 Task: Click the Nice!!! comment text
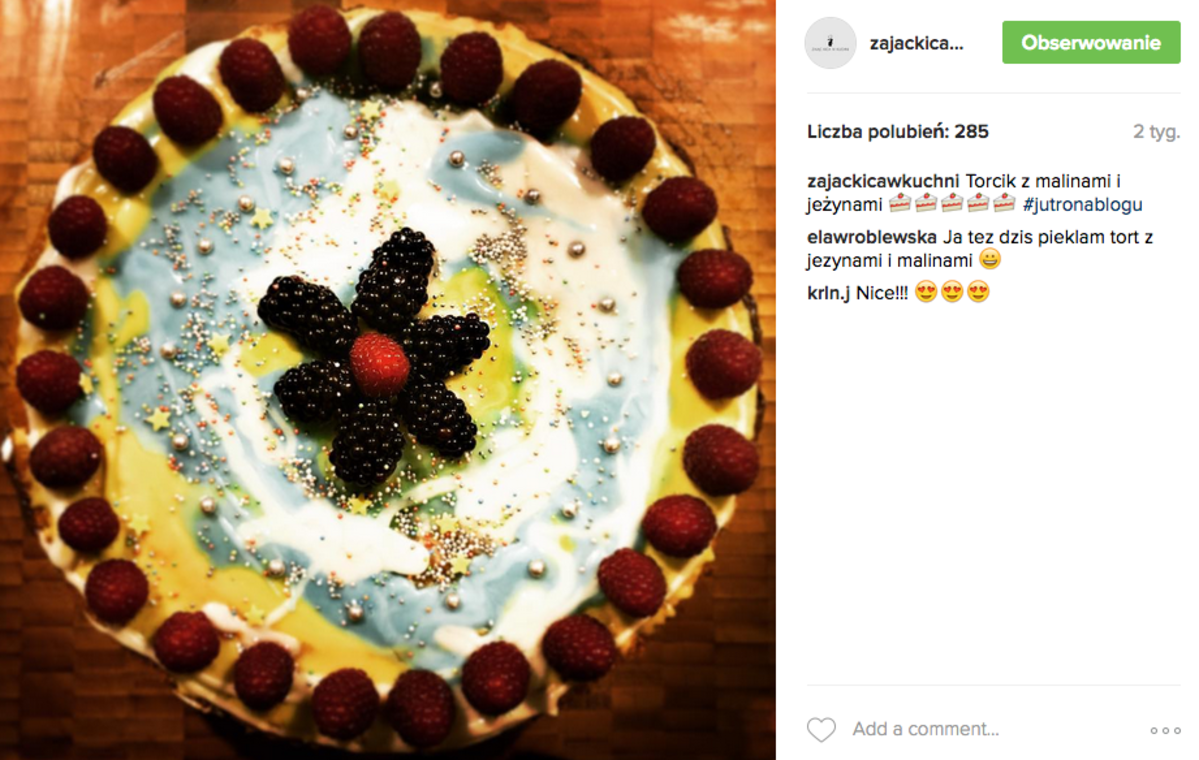tap(882, 293)
